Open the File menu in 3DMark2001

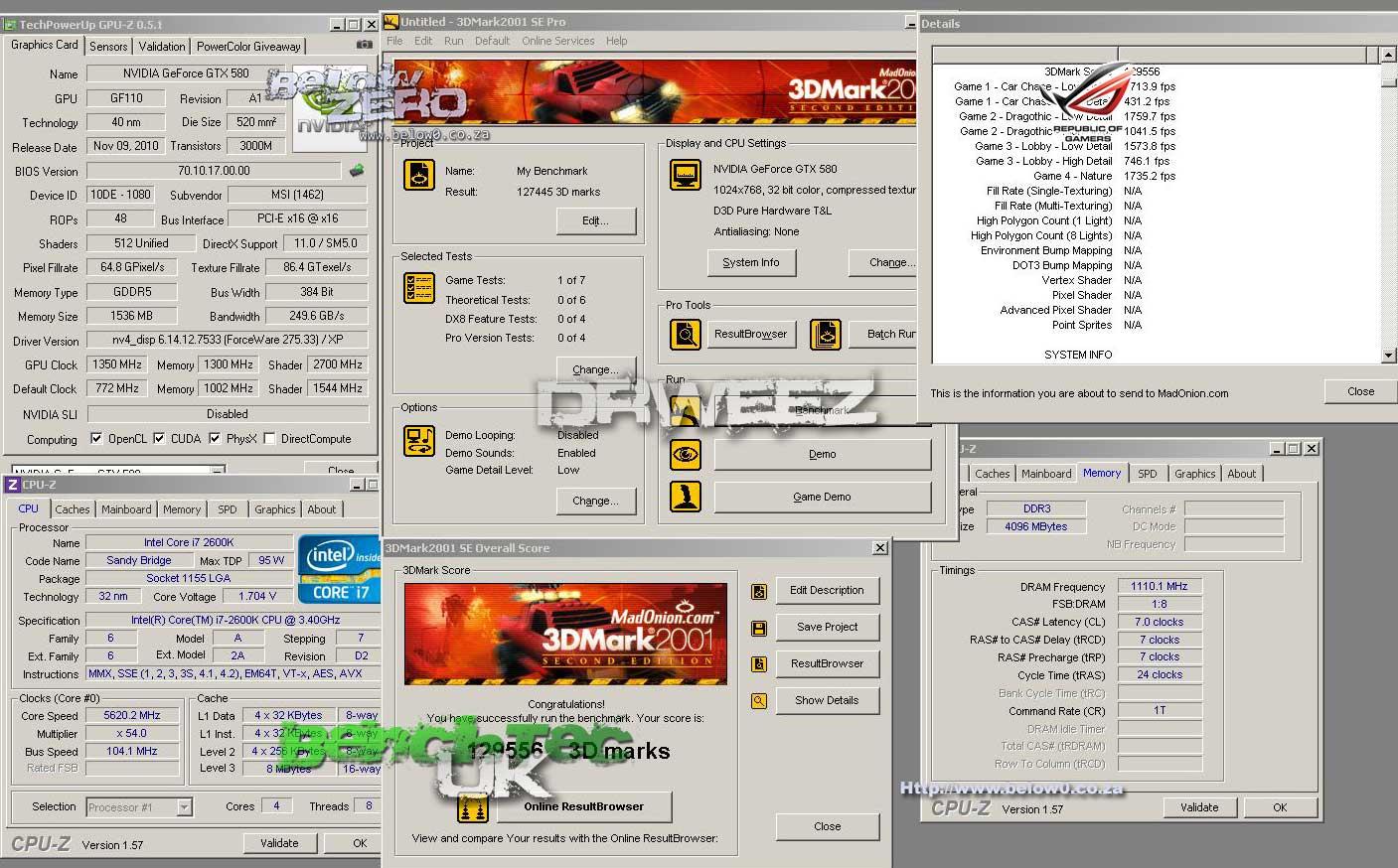394,41
